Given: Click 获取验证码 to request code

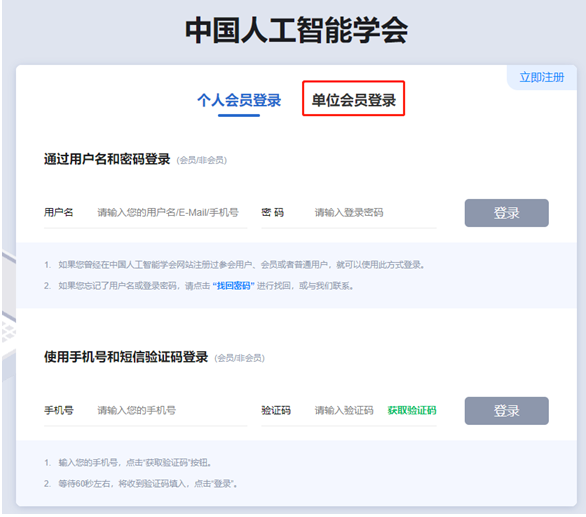Looking at the screenshot, I should (x=412, y=410).
